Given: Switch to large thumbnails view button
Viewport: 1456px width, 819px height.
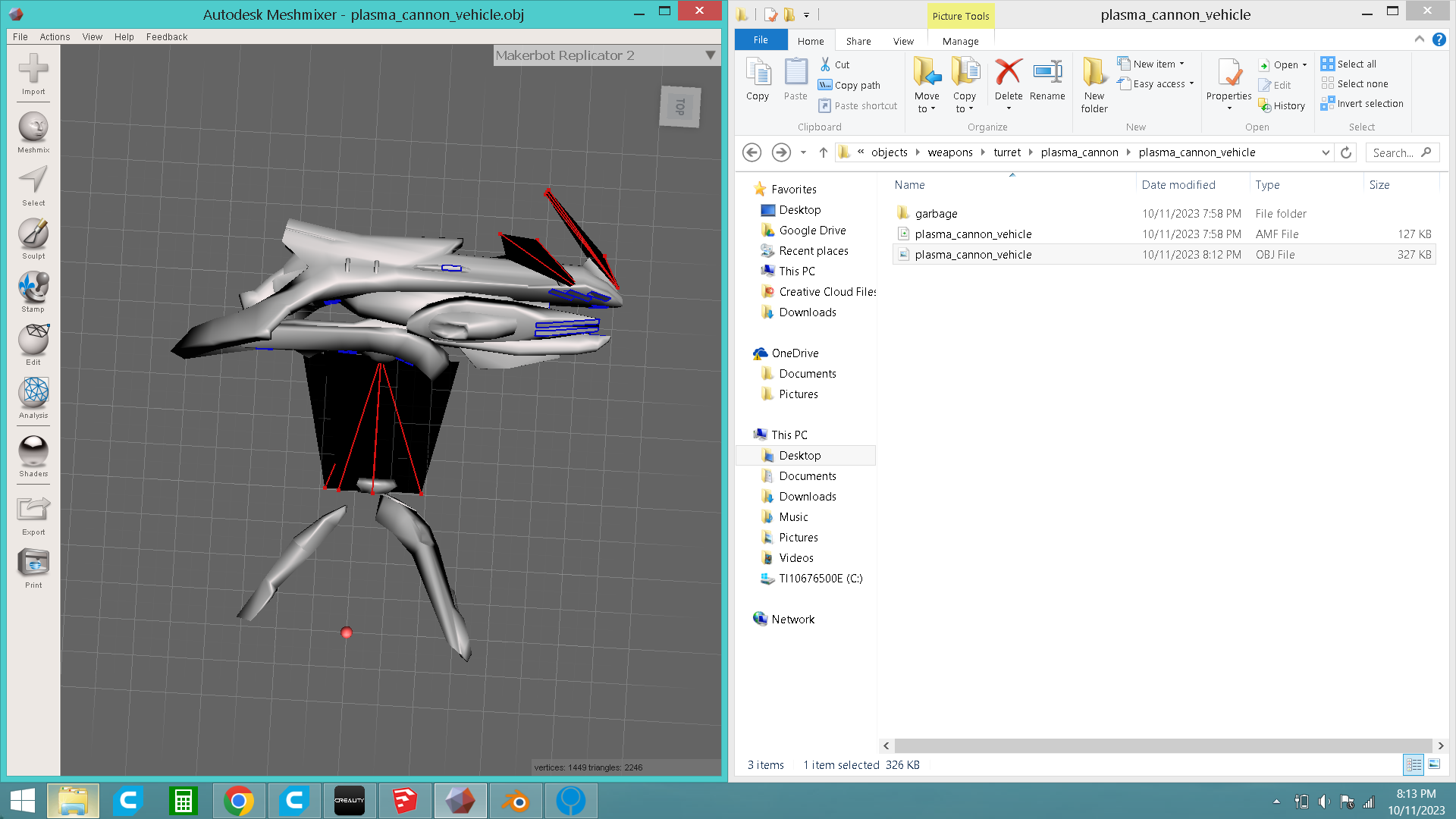Looking at the screenshot, I should point(1434,764).
